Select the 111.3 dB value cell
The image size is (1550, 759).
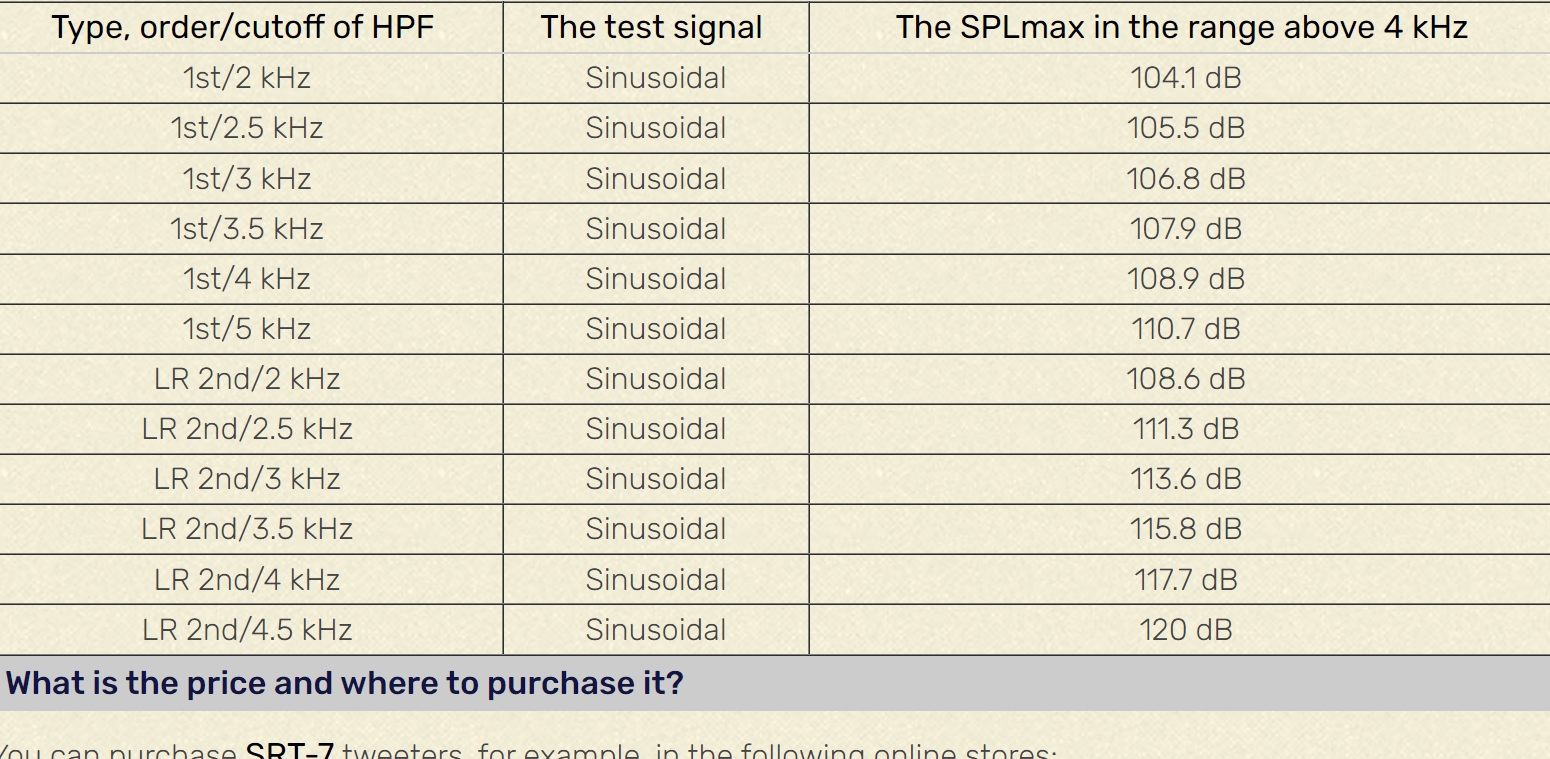1186,429
